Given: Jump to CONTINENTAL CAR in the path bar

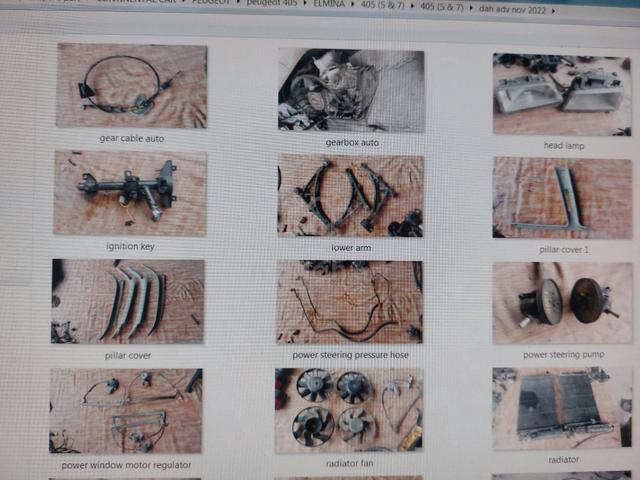Looking at the screenshot, I should pyautogui.click(x=136, y=1).
